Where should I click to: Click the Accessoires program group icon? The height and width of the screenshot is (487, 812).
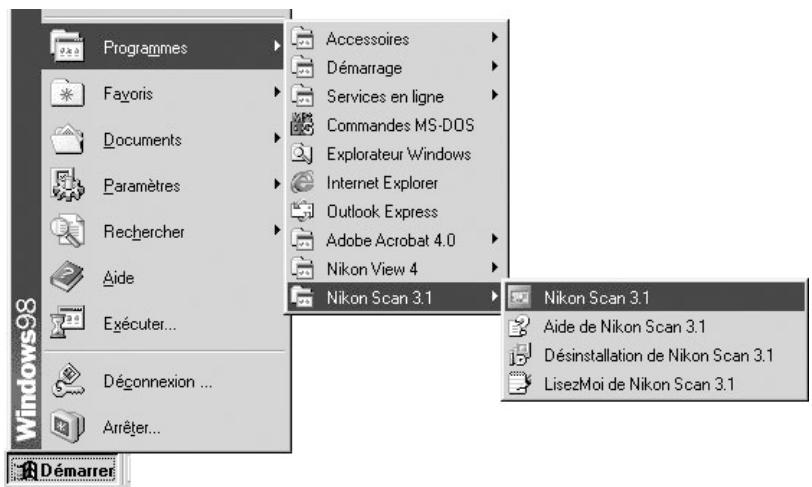point(302,38)
